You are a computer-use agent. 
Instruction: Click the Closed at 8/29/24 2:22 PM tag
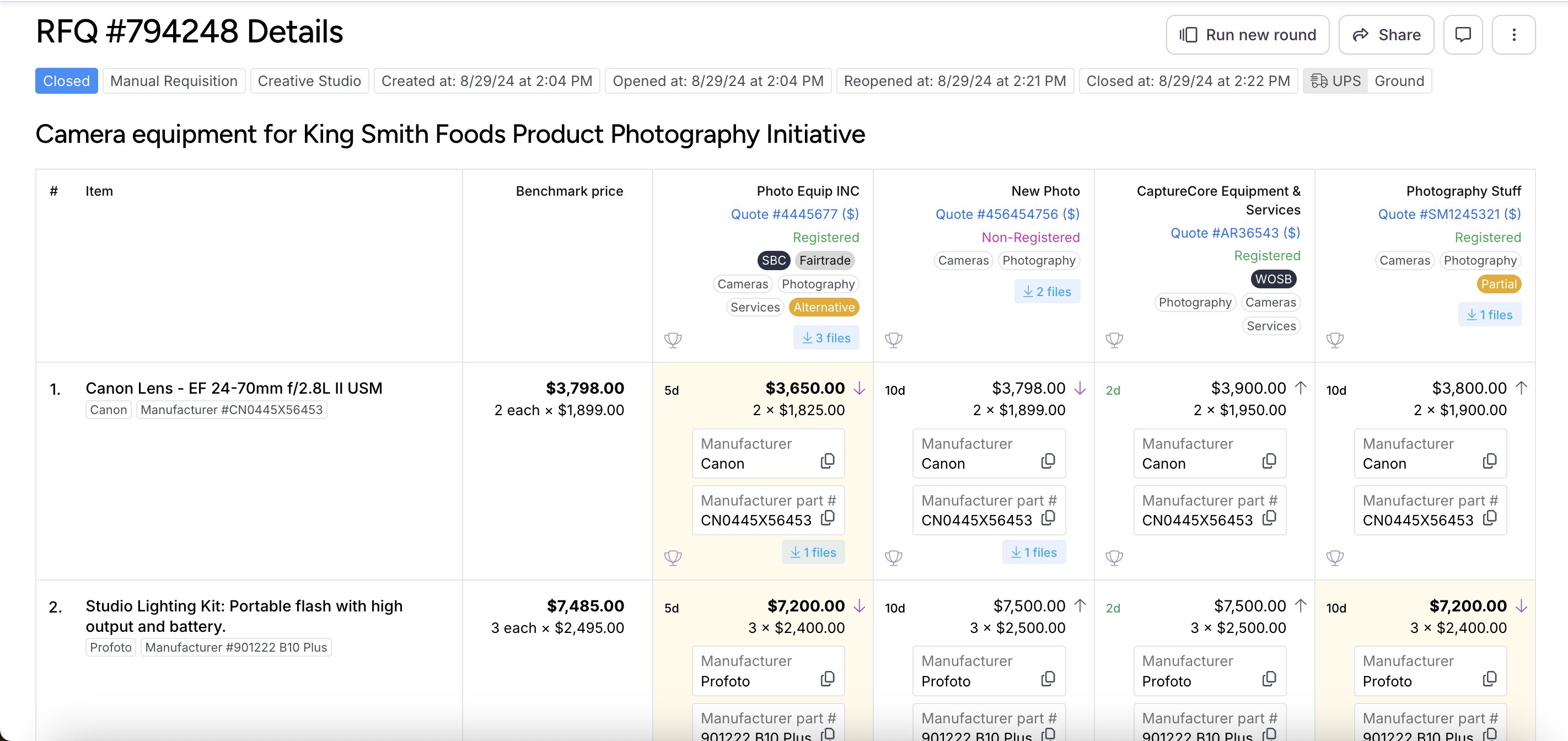(1188, 81)
